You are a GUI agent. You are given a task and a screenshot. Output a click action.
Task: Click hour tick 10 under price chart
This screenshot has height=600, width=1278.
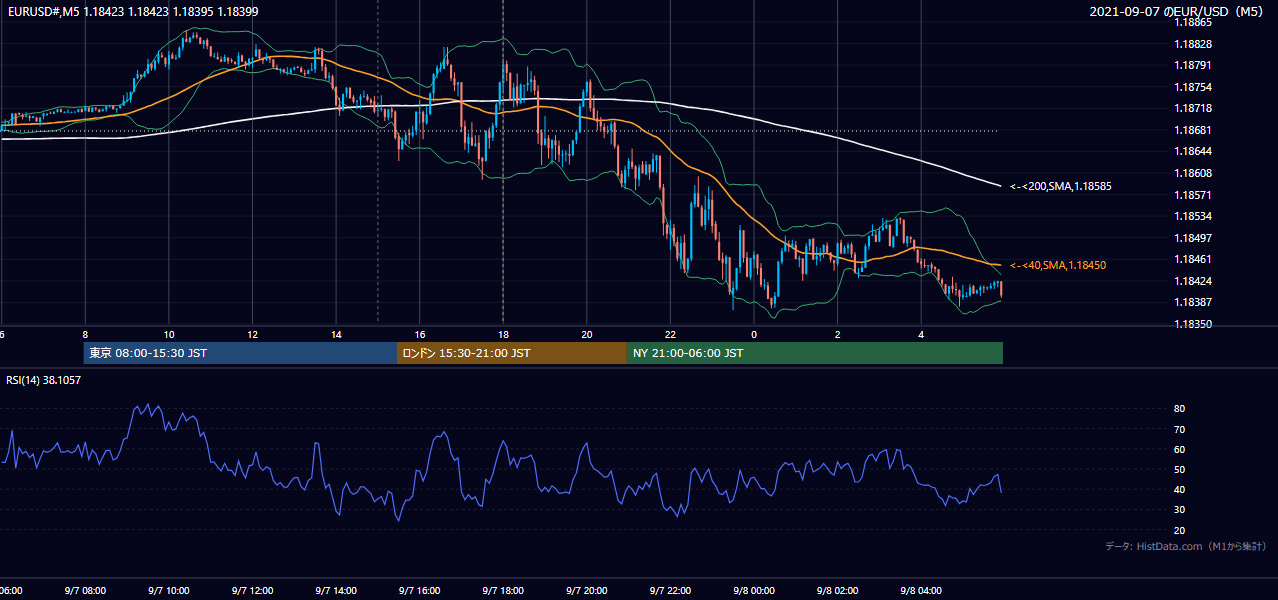[169, 335]
